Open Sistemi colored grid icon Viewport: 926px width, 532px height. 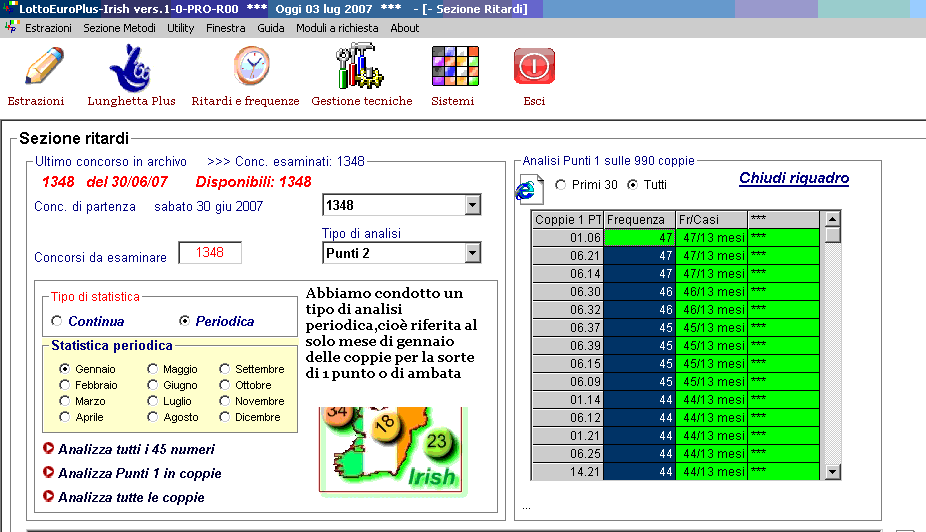pos(455,66)
